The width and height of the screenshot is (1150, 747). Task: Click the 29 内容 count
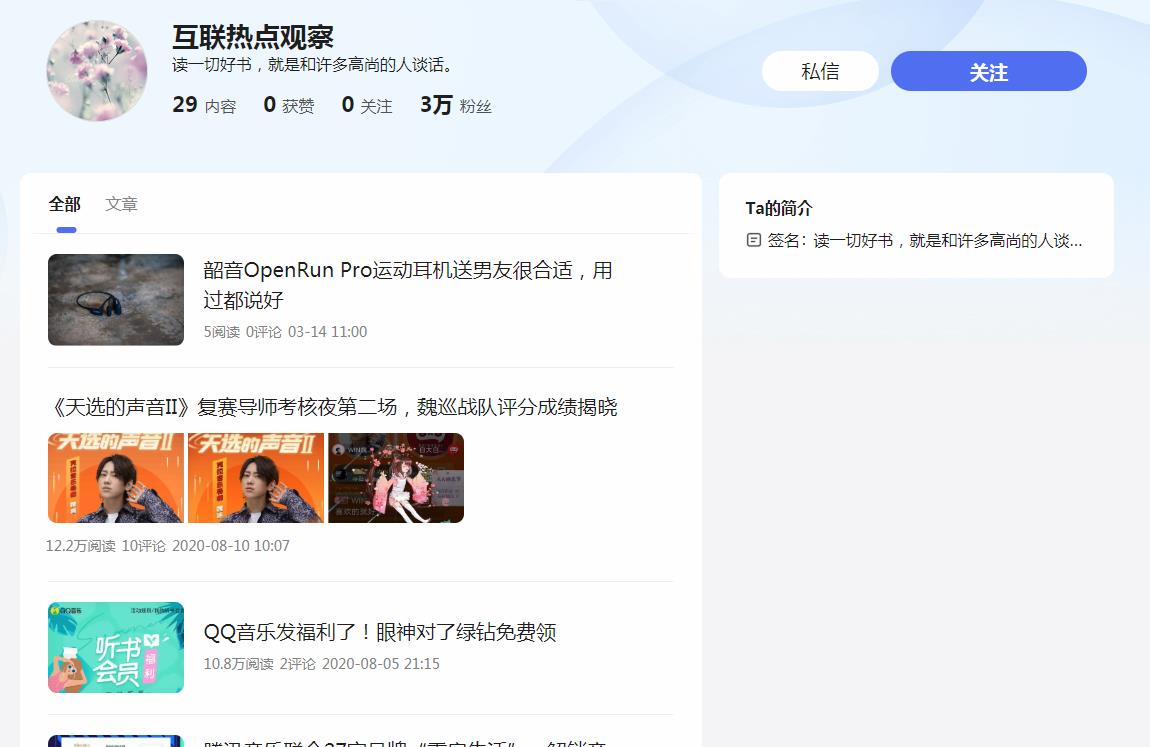205,105
